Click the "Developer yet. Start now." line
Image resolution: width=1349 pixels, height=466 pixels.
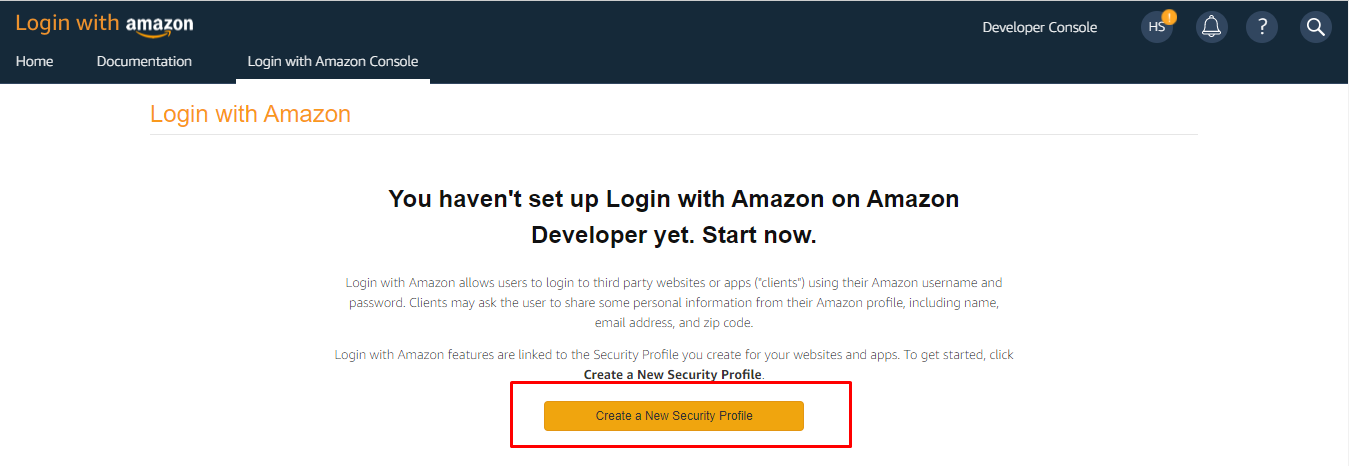(x=673, y=236)
